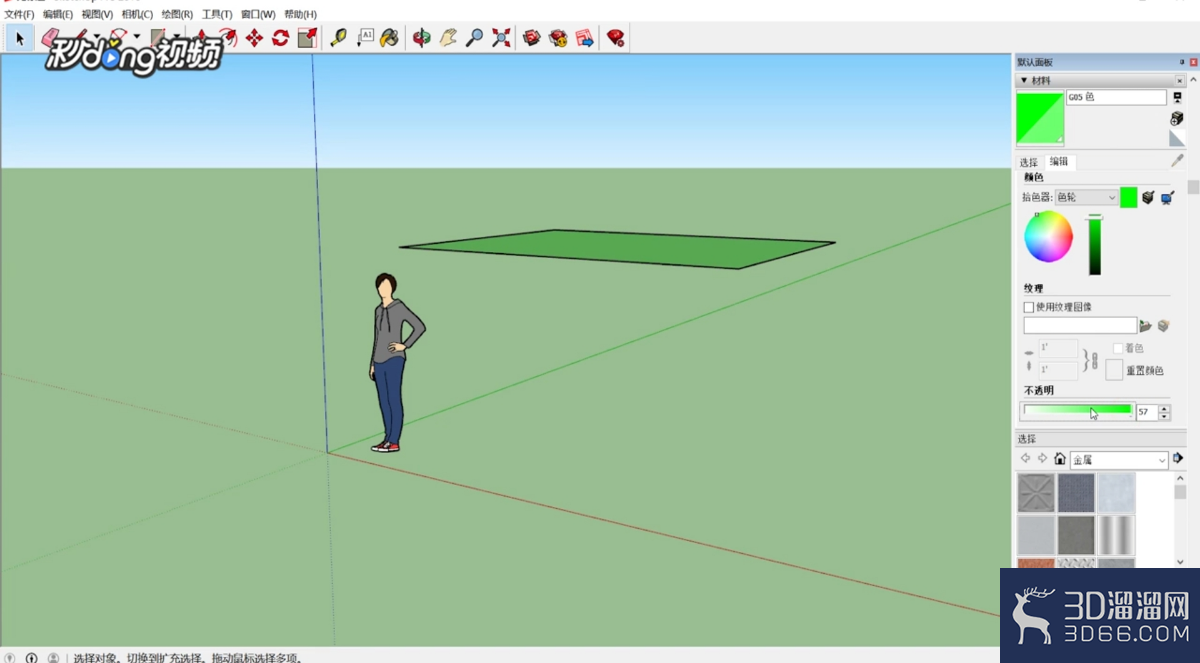Viewport: 1200px width, 663px height.
Task: Select the Text label tool
Action: point(365,38)
